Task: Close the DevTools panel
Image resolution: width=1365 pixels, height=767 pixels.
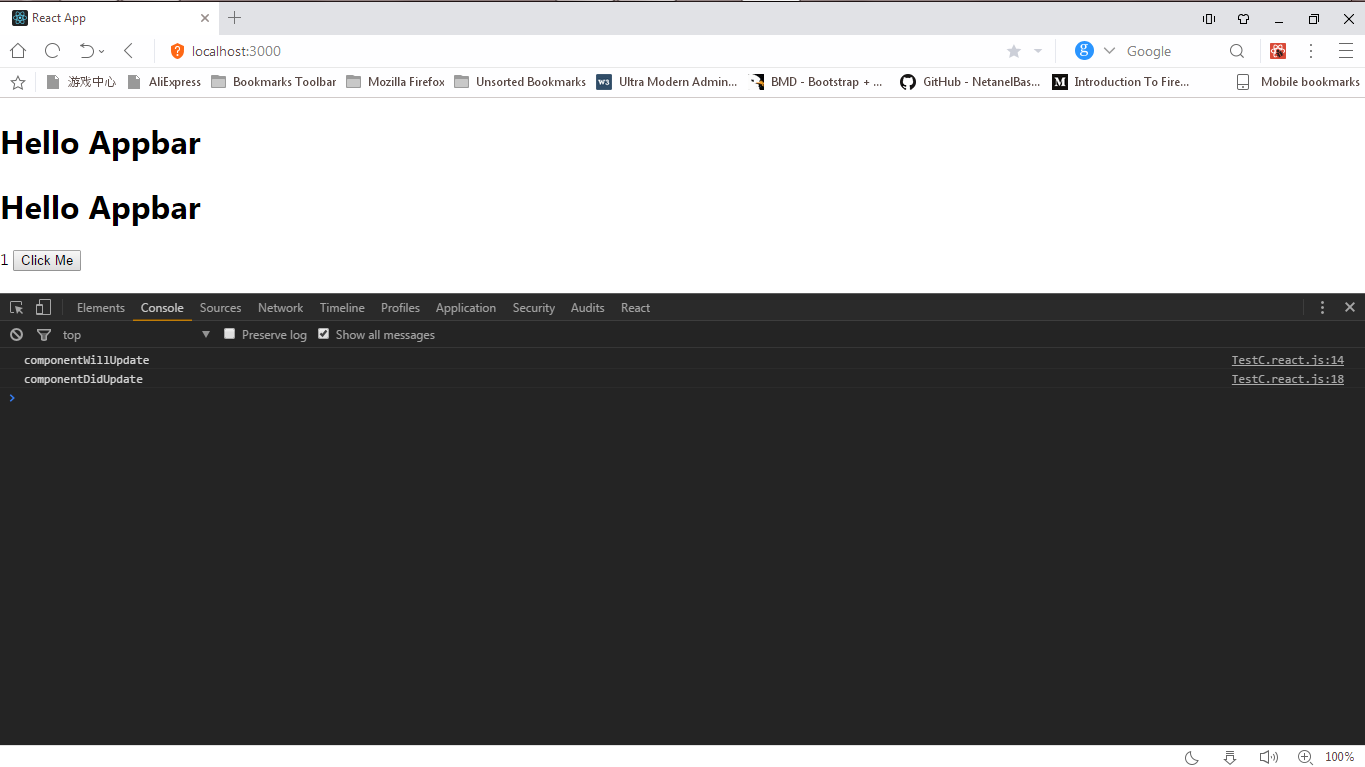Action: pyautogui.click(x=1350, y=308)
